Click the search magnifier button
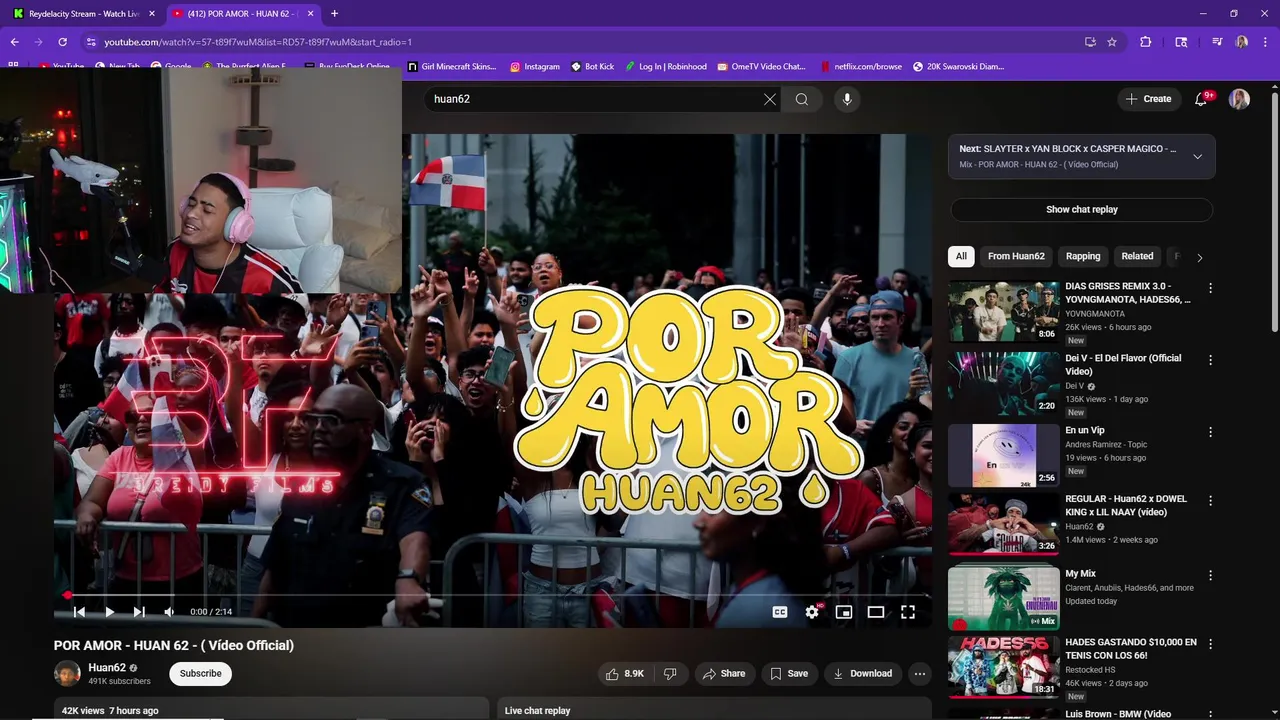Image resolution: width=1280 pixels, height=720 pixels. click(802, 99)
